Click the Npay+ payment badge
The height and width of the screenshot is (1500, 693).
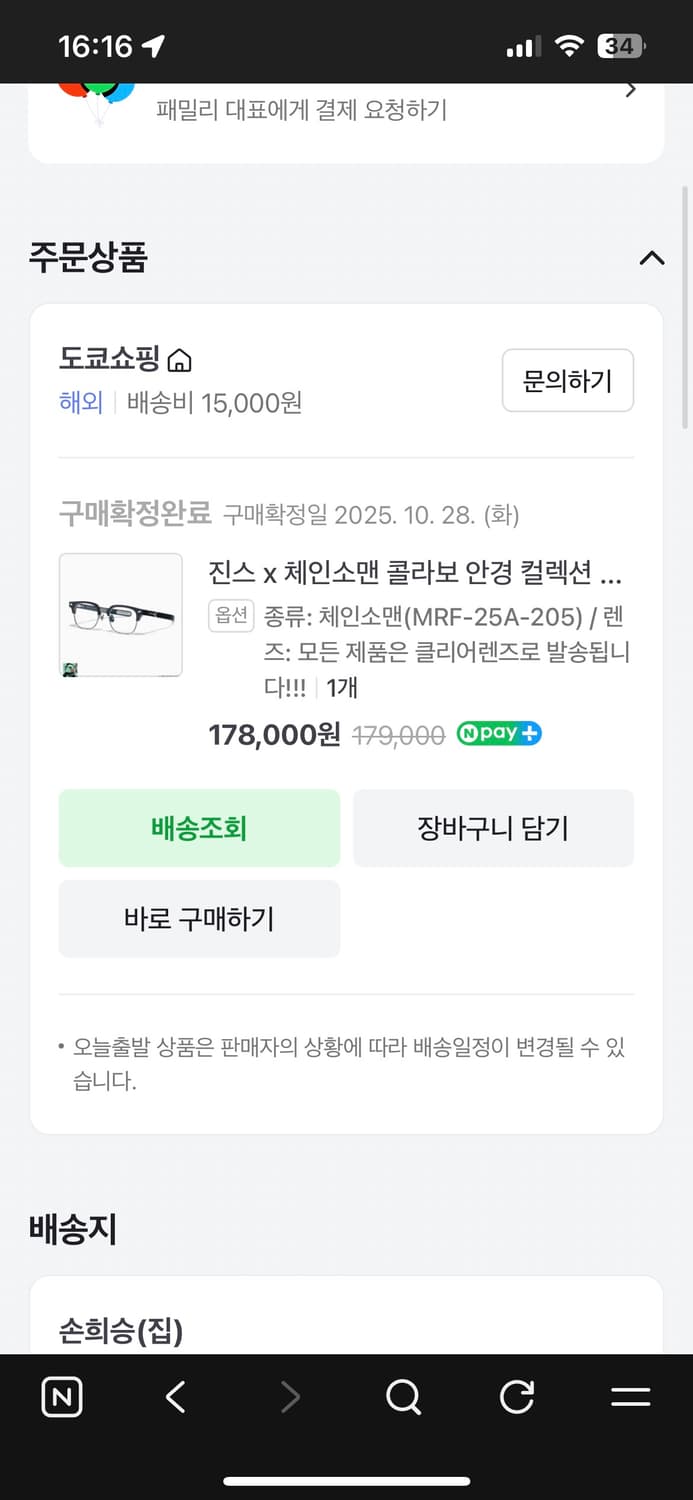pyautogui.click(x=498, y=734)
